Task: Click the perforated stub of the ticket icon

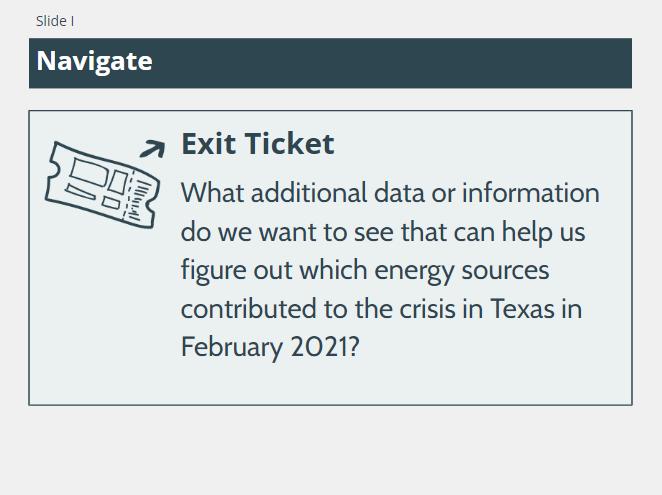Action: [141, 199]
